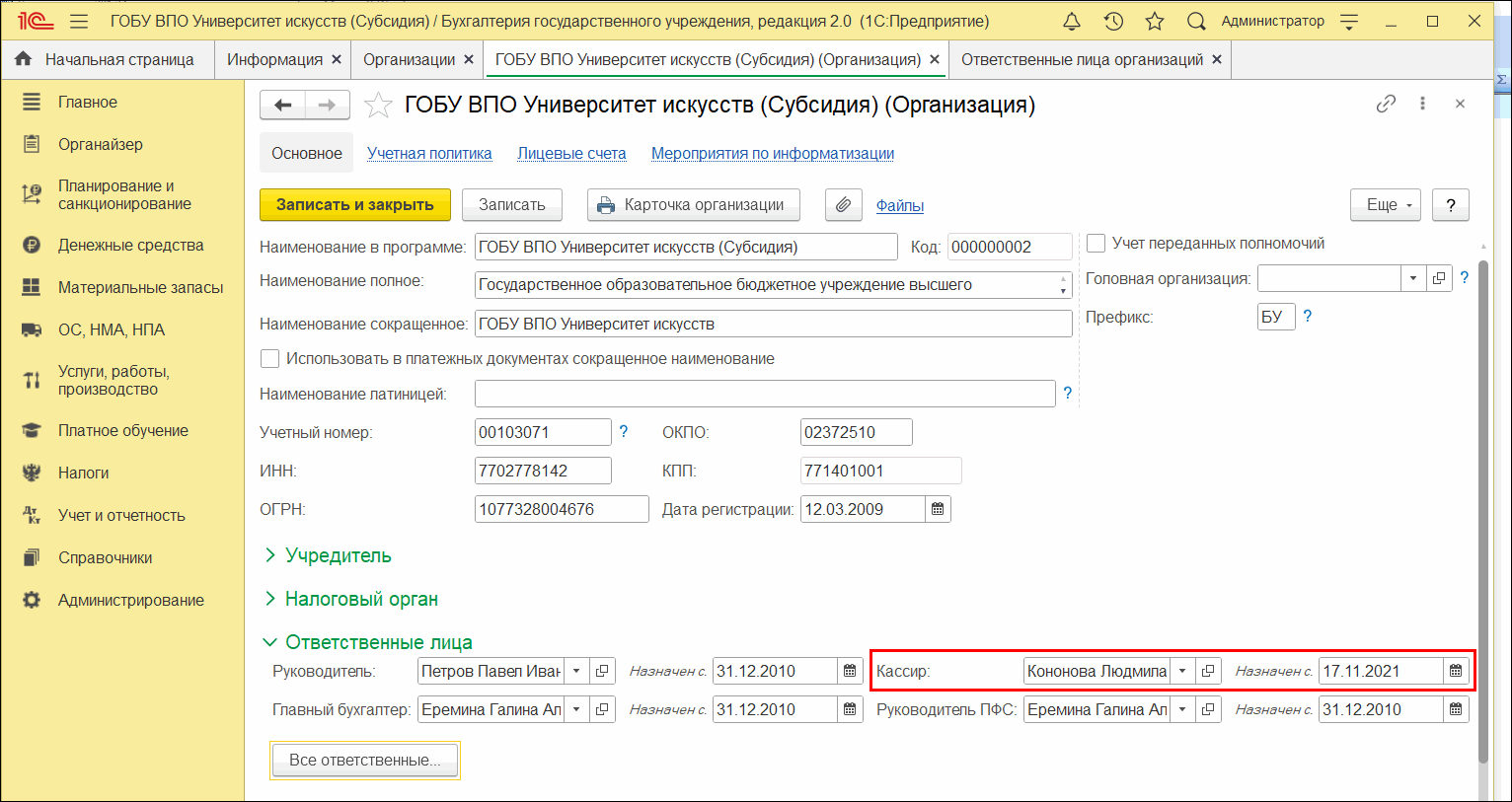Open notifications bell
1512x802 pixels.
point(1072,21)
